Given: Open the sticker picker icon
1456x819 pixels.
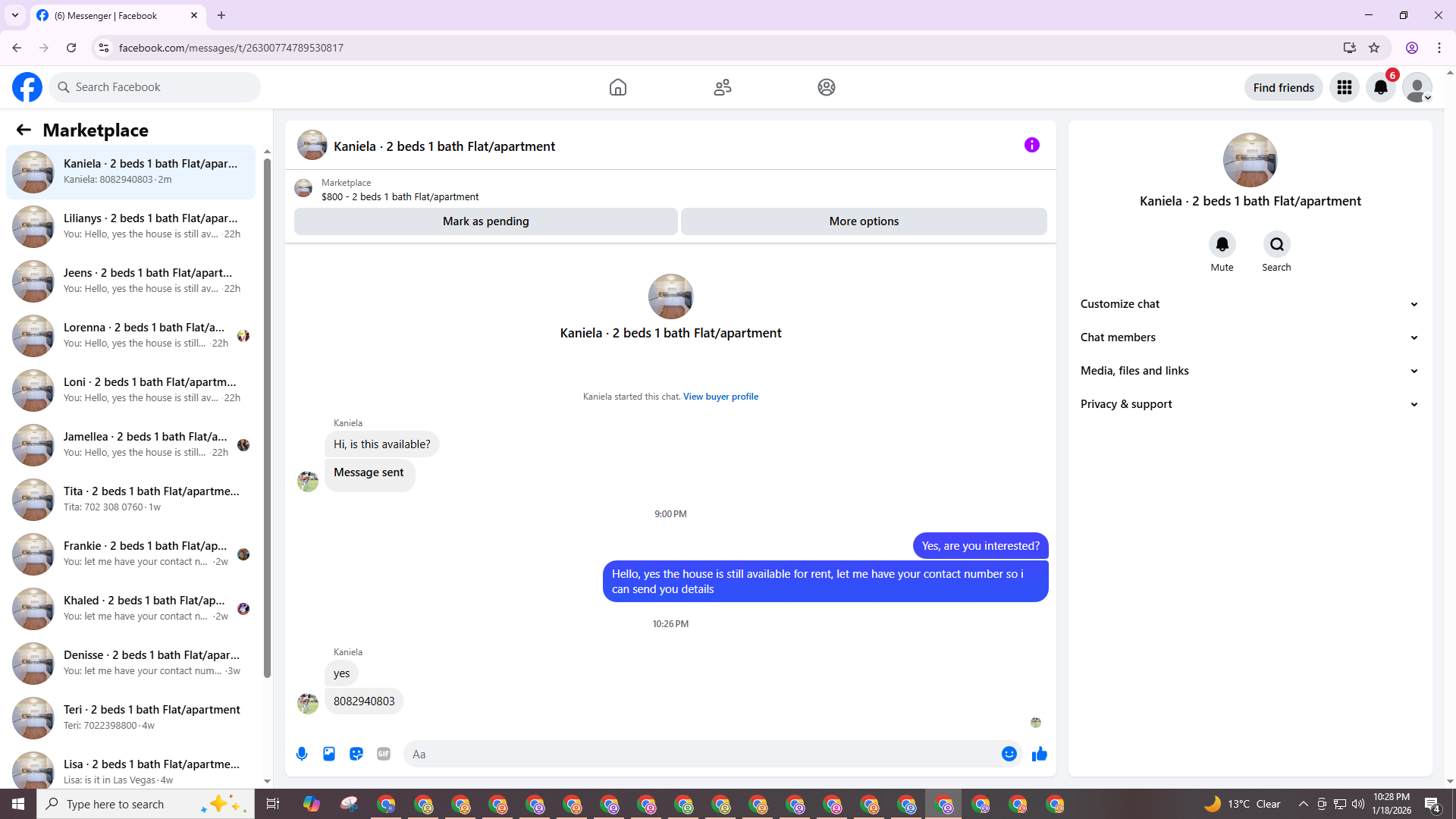Looking at the screenshot, I should [x=356, y=754].
